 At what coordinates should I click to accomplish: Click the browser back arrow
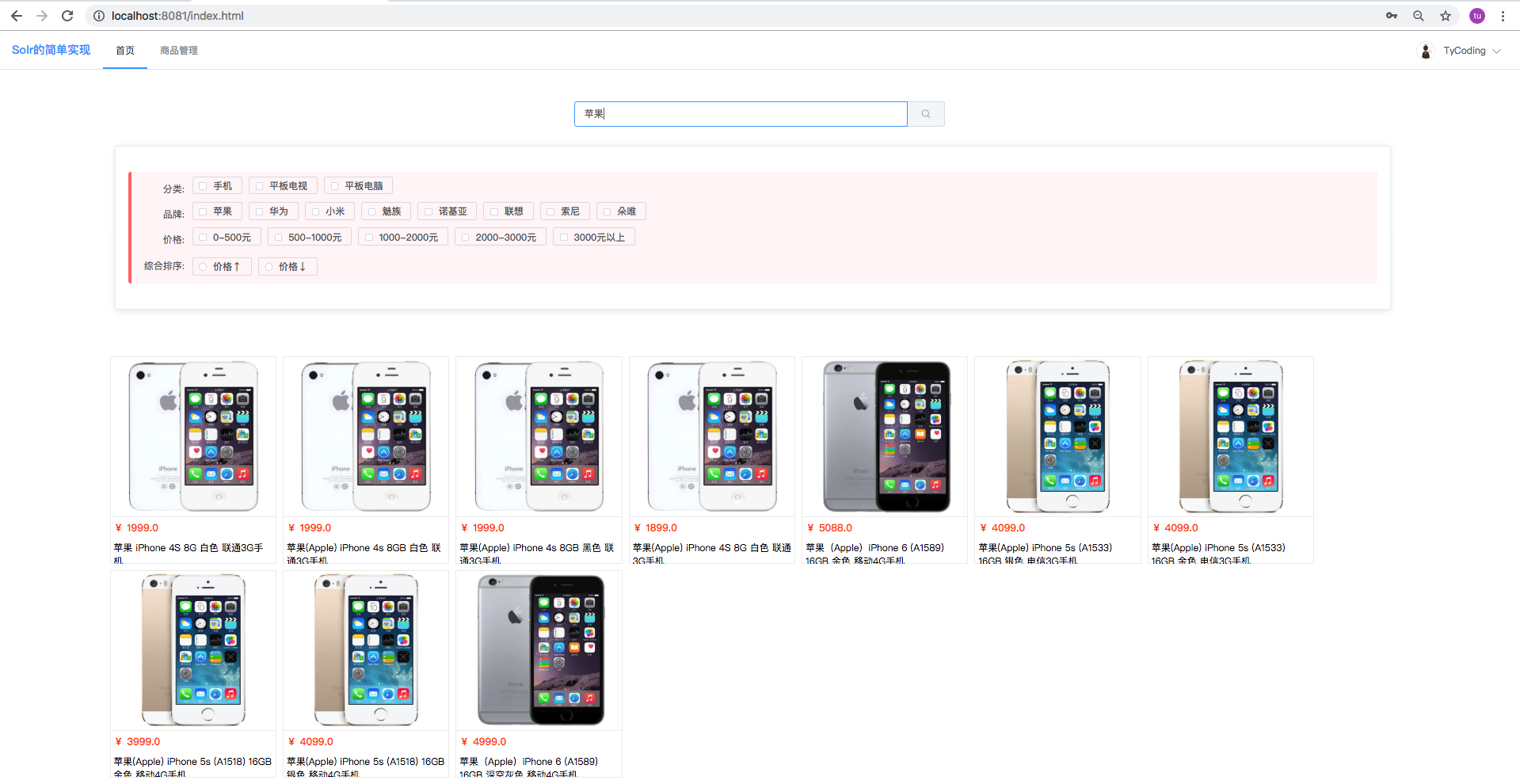tap(16, 16)
